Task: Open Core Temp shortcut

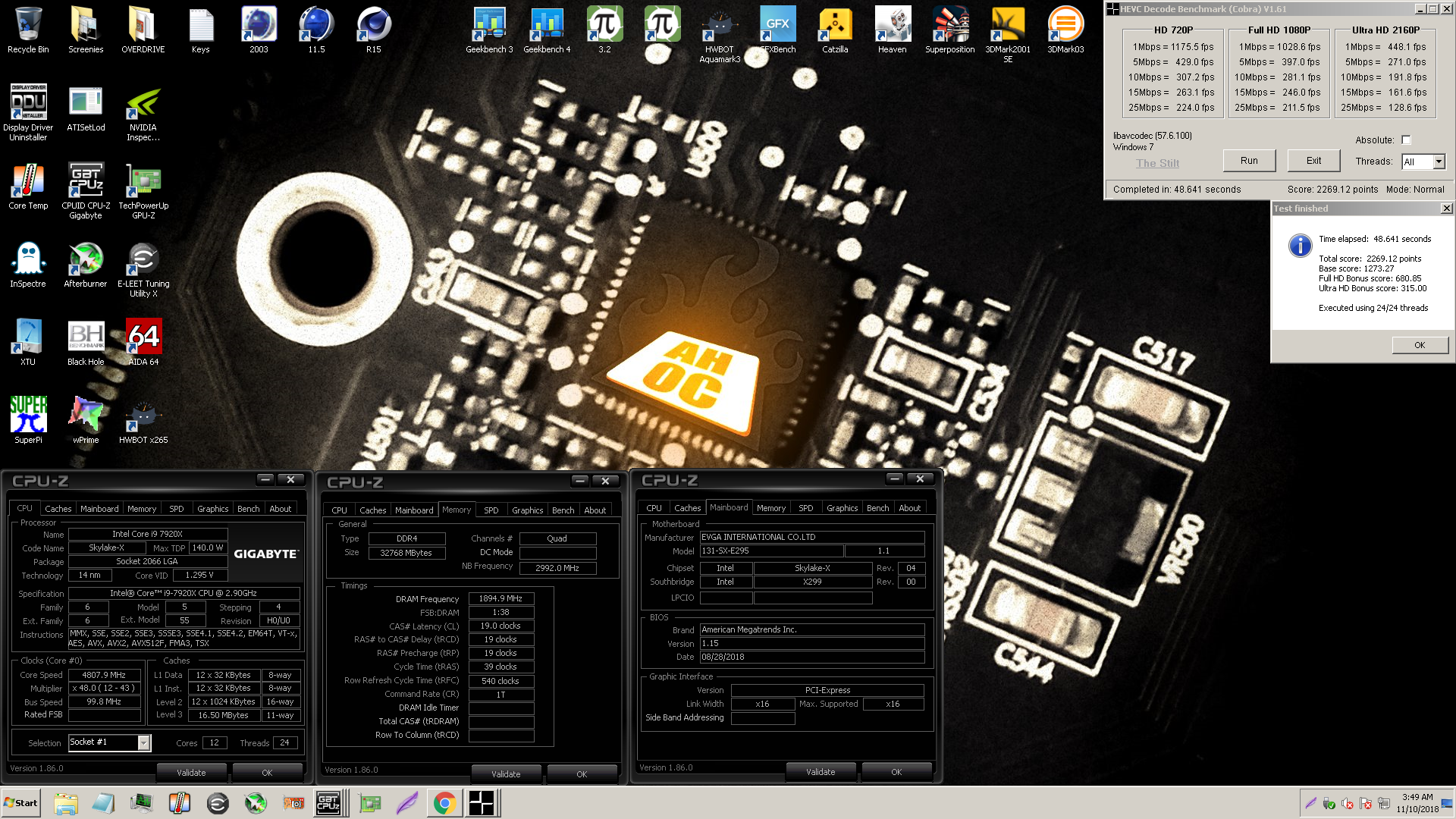Action: point(28,186)
